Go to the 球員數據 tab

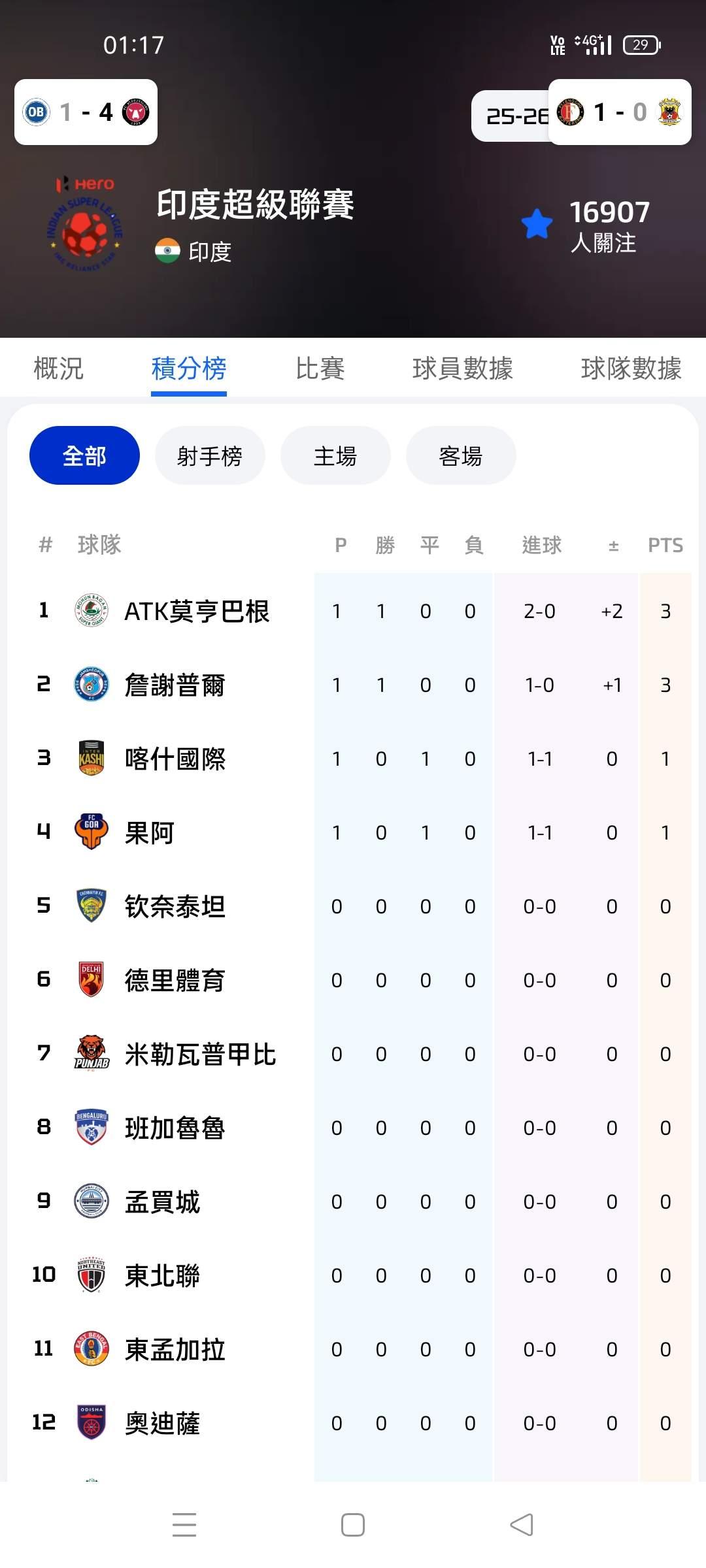tap(462, 368)
